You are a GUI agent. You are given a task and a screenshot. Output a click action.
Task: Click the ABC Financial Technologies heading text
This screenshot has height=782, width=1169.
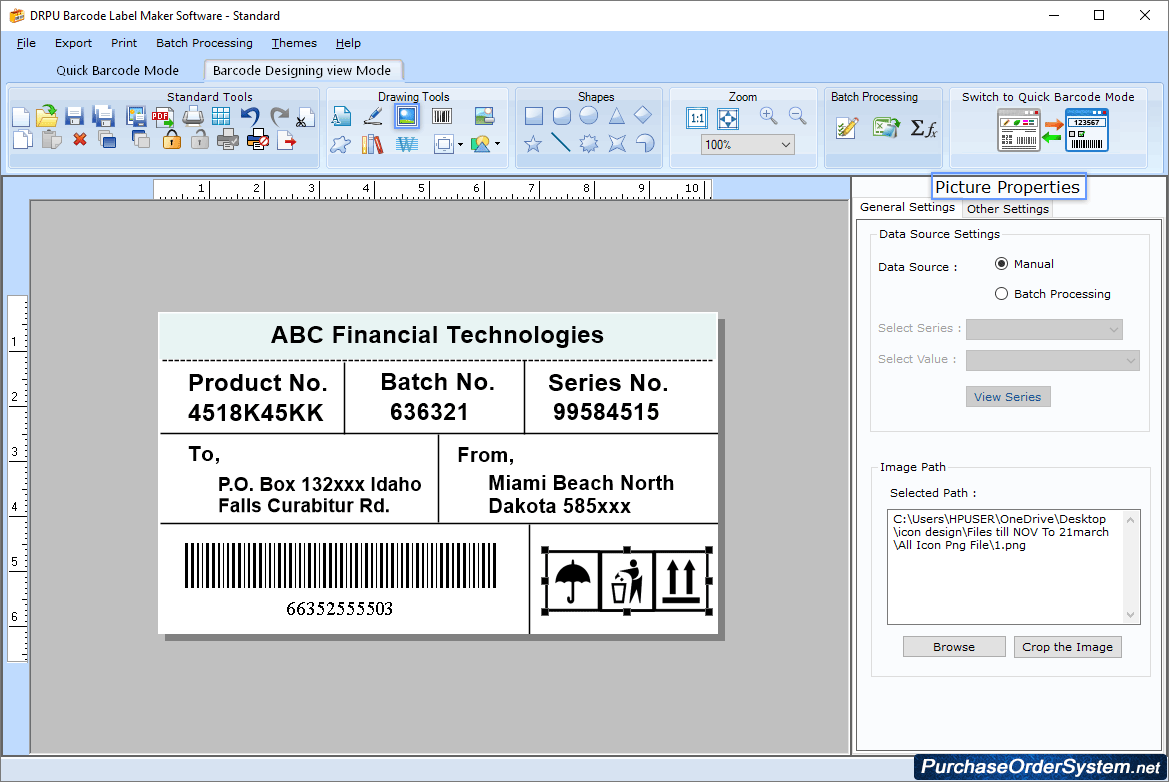(x=437, y=335)
